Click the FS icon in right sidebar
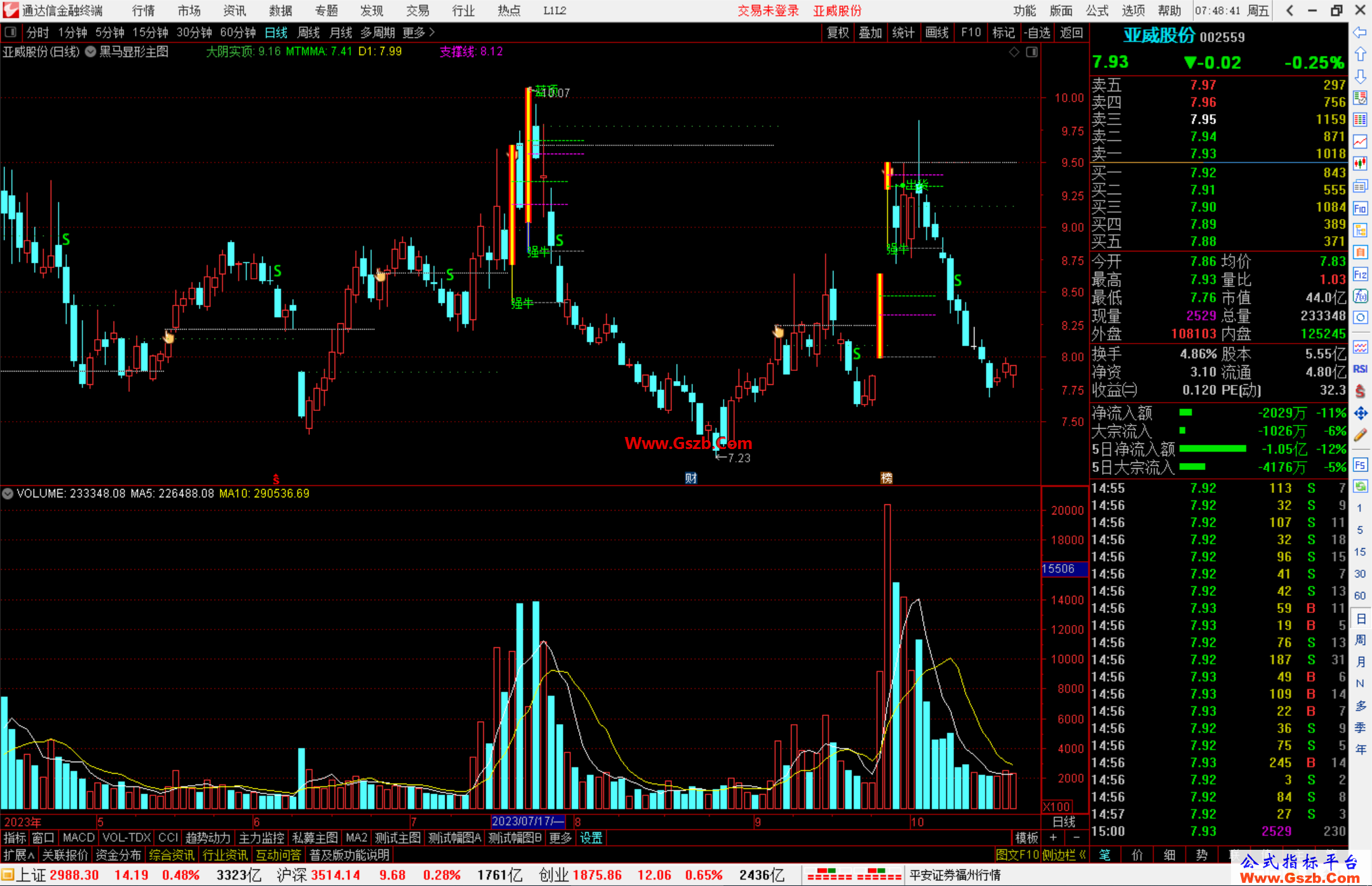Viewport: 1372px width, 886px height. pyautogui.click(x=1360, y=465)
